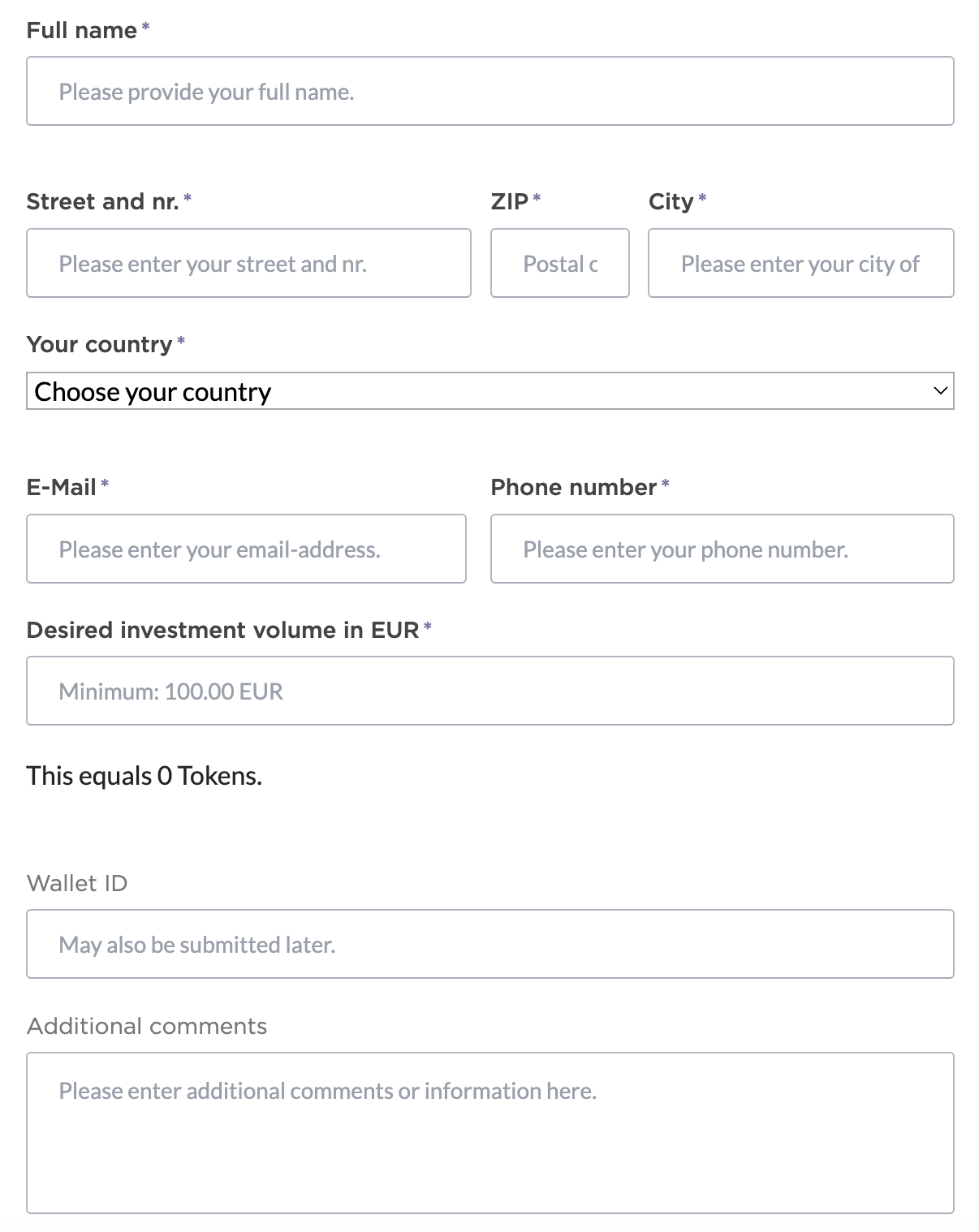
Task: Select the ZIP postal code field
Action: pyautogui.click(x=559, y=263)
